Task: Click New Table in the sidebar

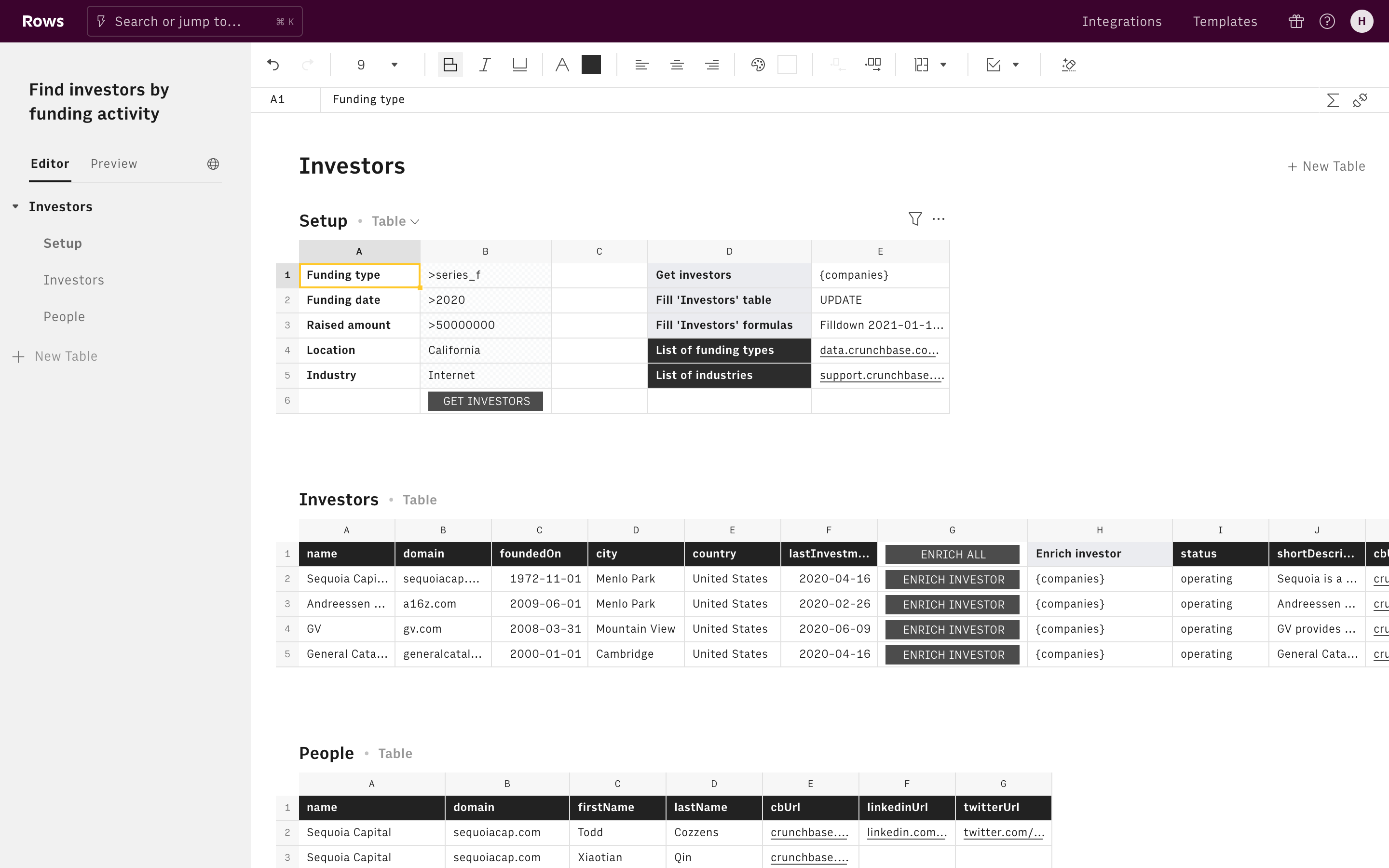Action: pos(55,356)
